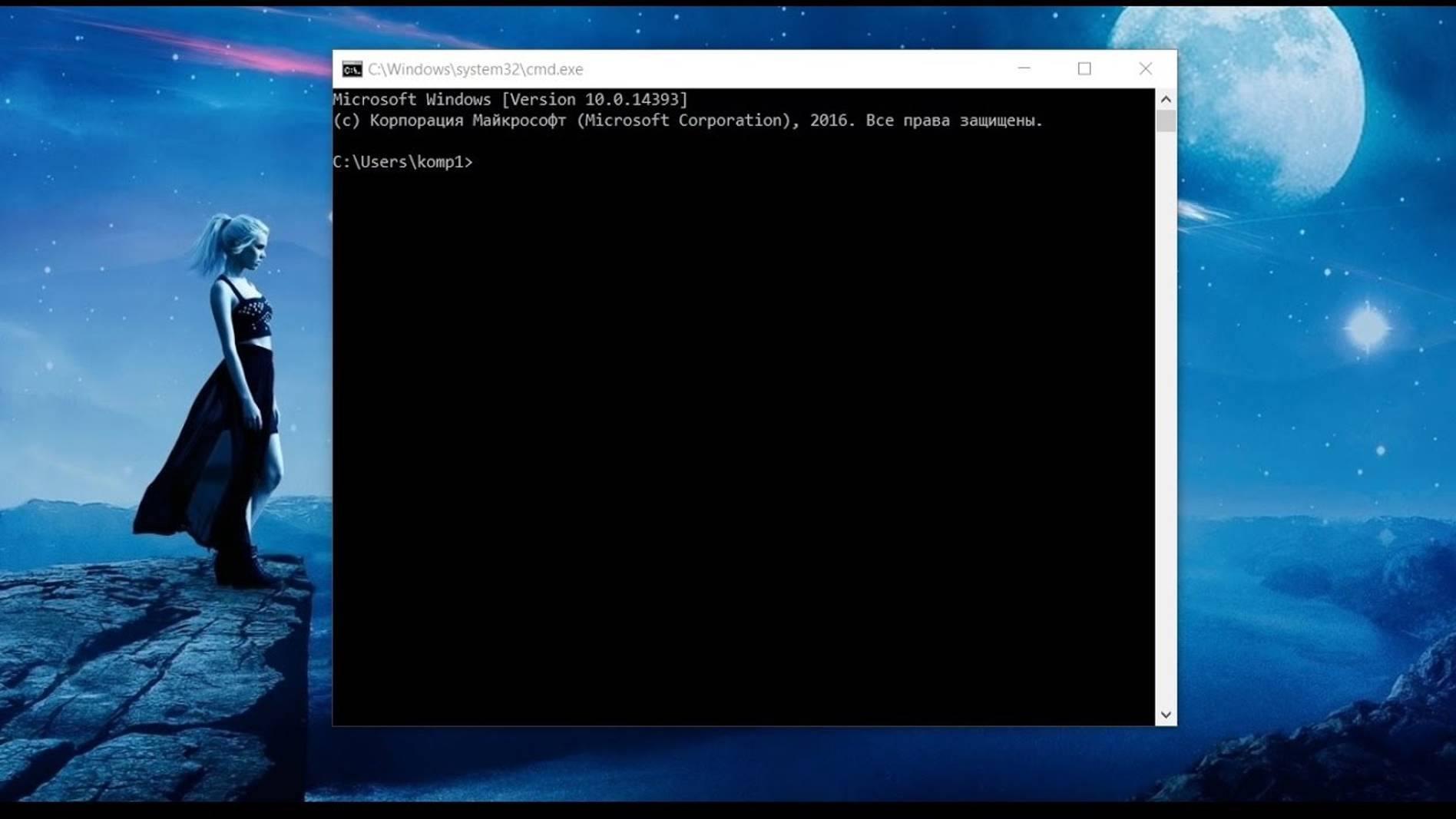
Task: Minimize the command prompt window
Action: pos(1021,69)
